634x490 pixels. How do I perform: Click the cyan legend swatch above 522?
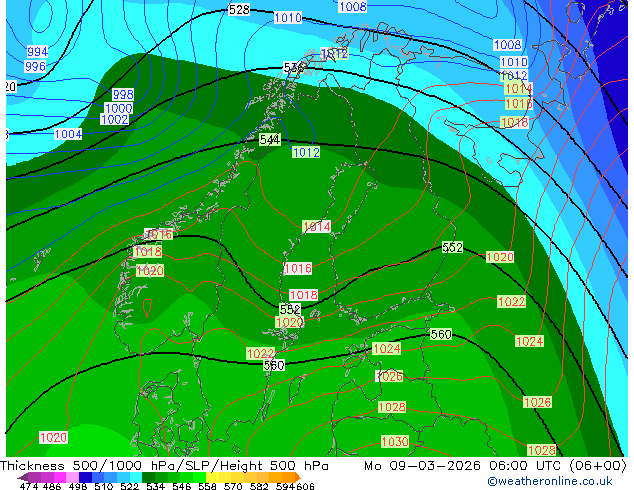point(136,477)
